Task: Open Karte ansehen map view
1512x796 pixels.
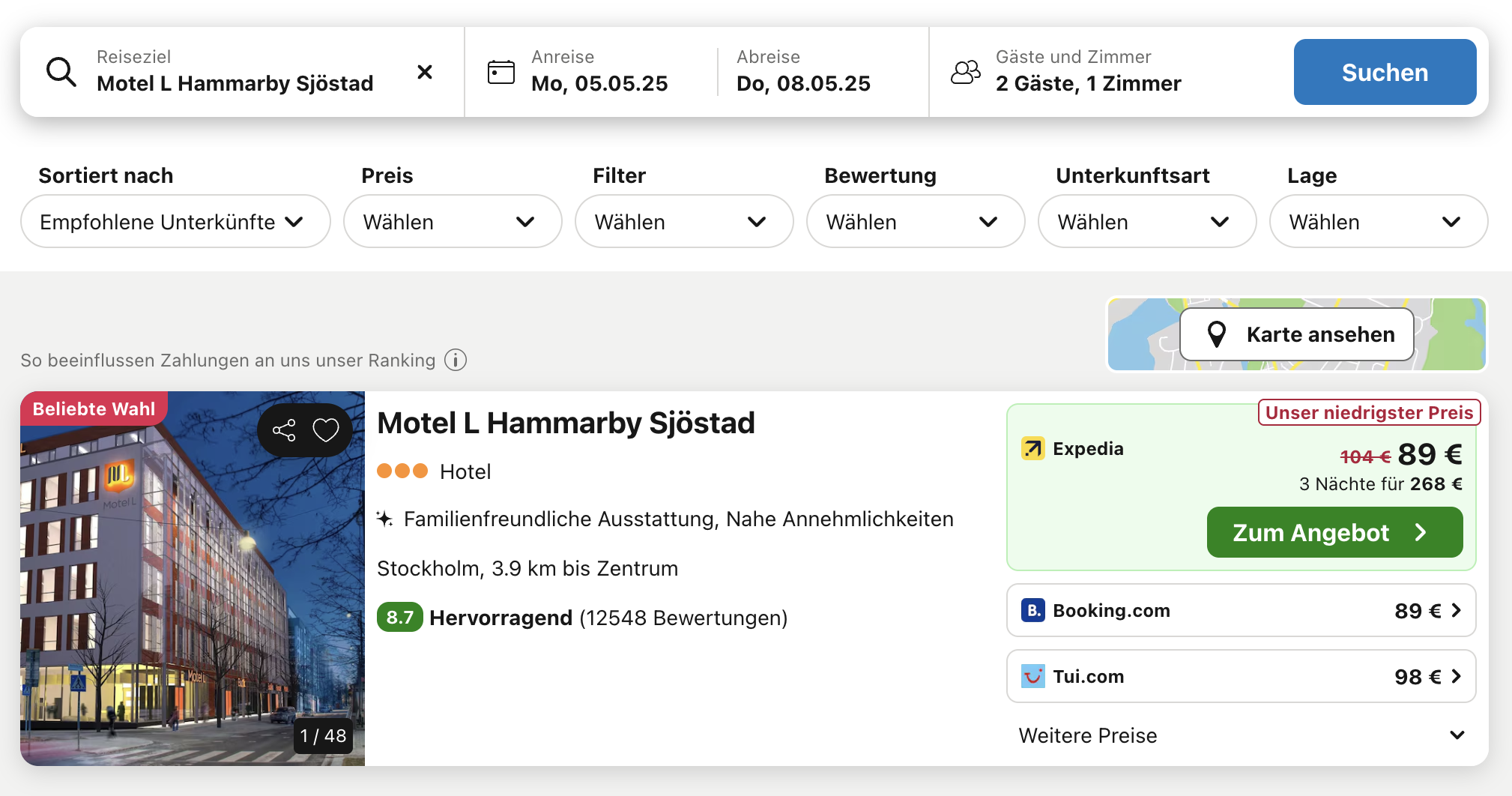Action: click(x=1297, y=334)
